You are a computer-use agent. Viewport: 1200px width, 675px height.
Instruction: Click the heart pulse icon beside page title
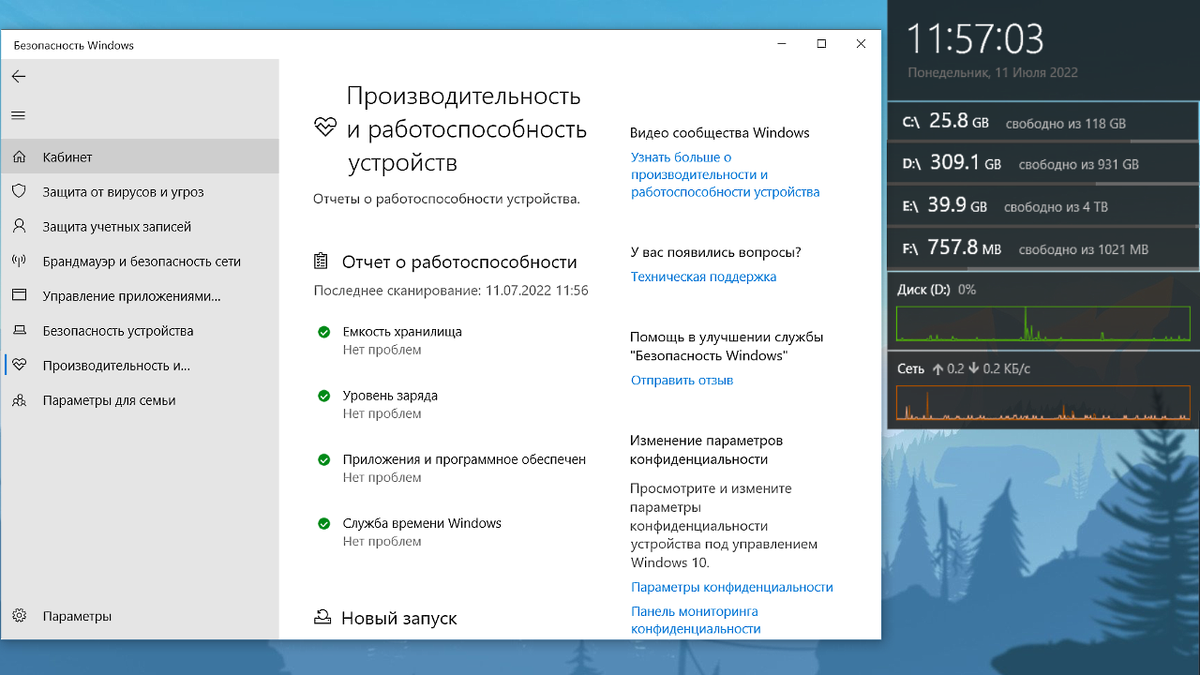[x=325, y=127]
